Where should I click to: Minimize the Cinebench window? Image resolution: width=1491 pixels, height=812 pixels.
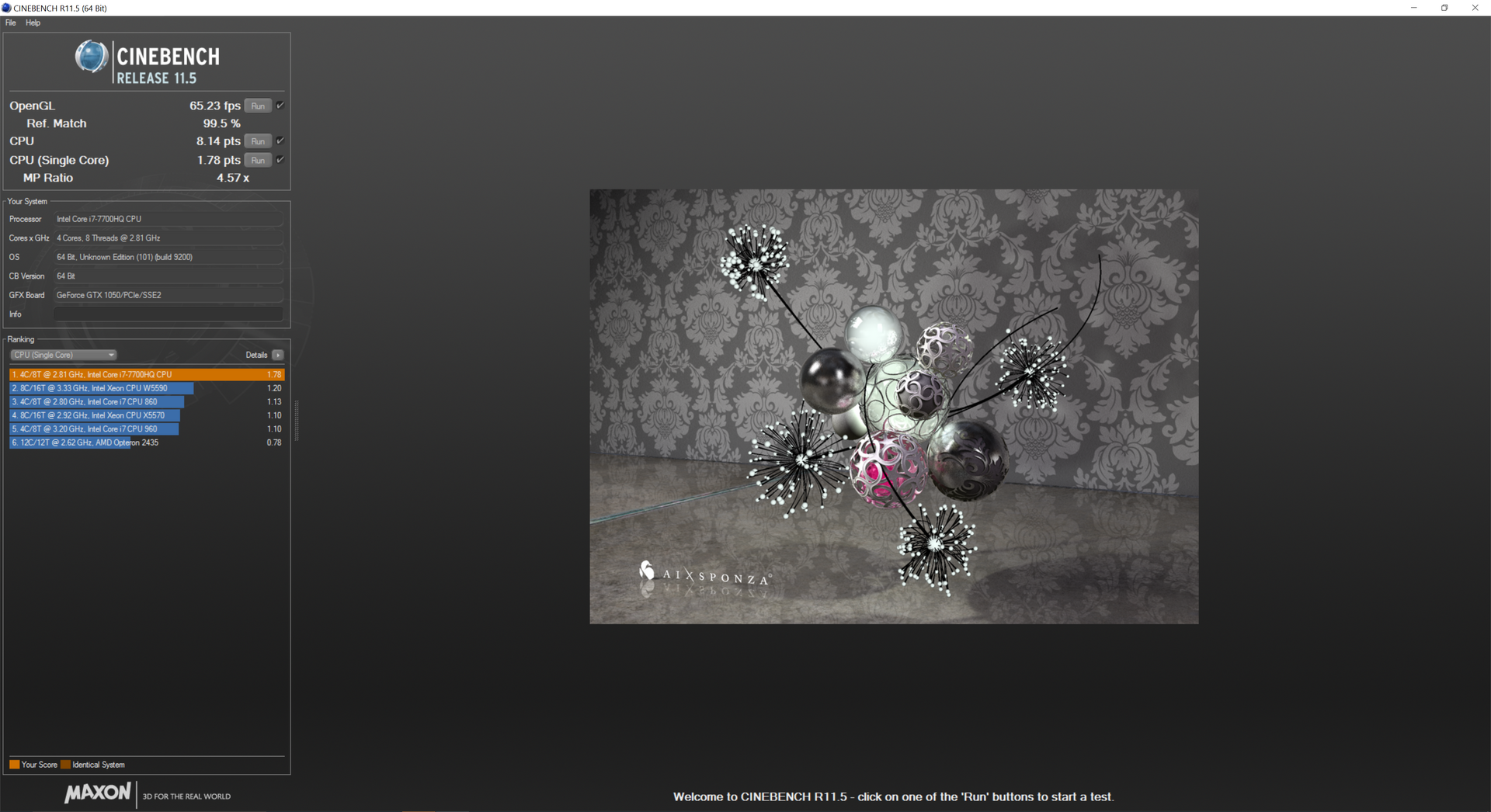(x=1413, y=8)
